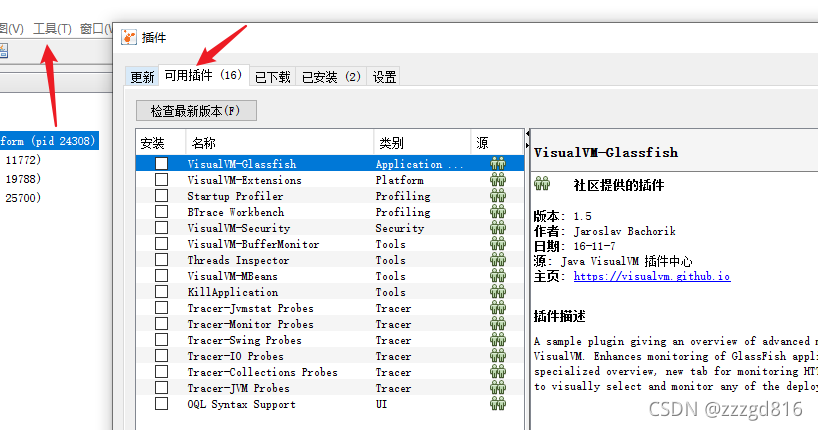
Task: Tick the BTrace Workbench install checkbox
Action: click(162, 211)
